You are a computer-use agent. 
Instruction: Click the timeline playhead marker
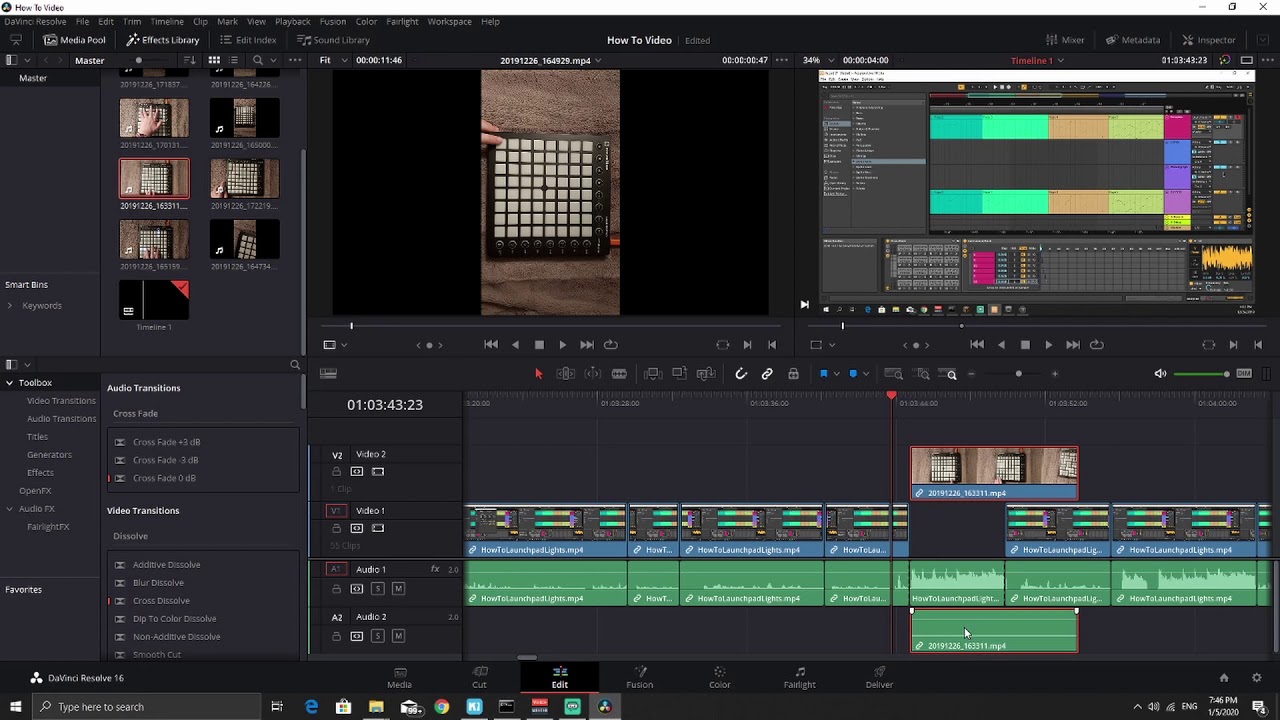[x=892, y=396]
